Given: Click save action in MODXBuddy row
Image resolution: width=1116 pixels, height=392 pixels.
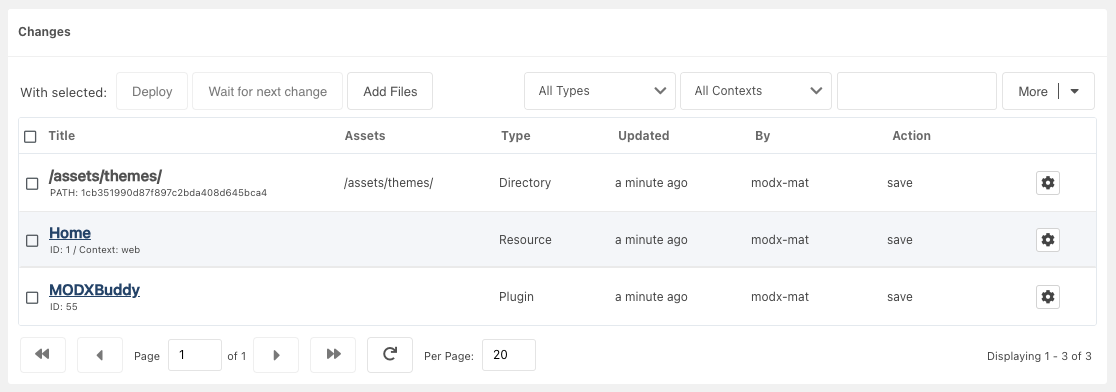Looking at the screenshot, I should point(900,297).
